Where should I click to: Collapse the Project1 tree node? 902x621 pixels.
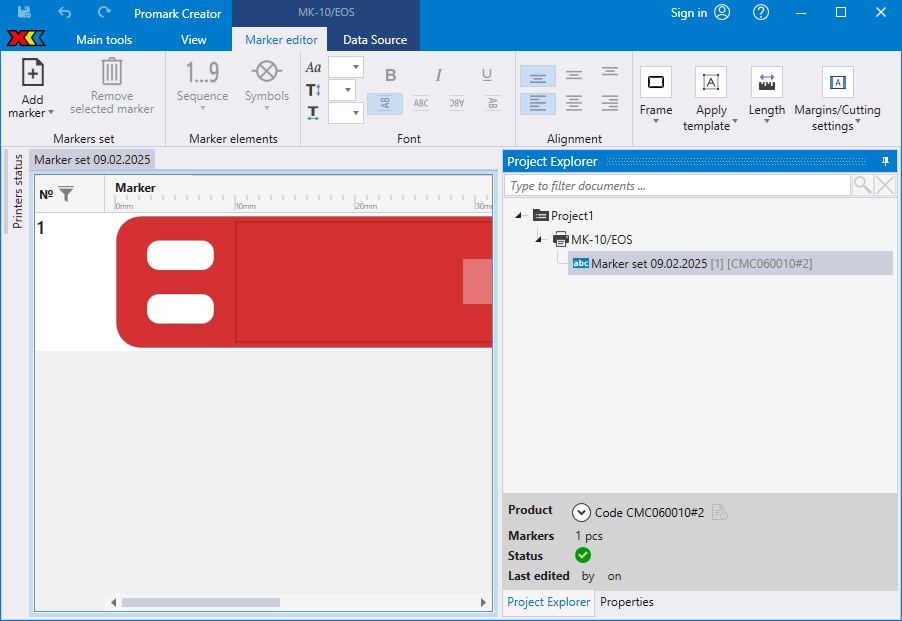point(518,216)
